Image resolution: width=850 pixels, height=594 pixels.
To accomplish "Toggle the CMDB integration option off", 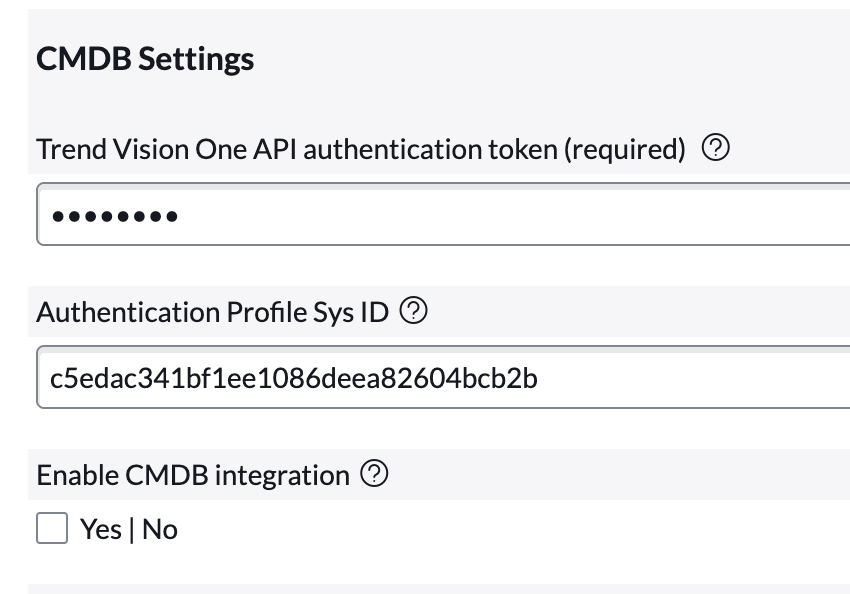I will click(51, 528).
